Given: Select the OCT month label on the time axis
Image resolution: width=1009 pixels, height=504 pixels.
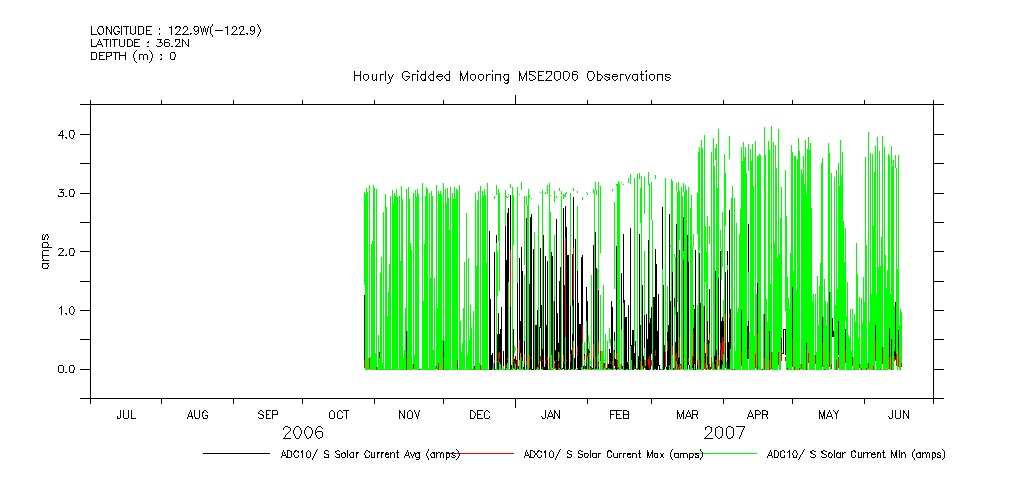Looking at the screenshot, I should pyautogui.click(x=338, y=414).
